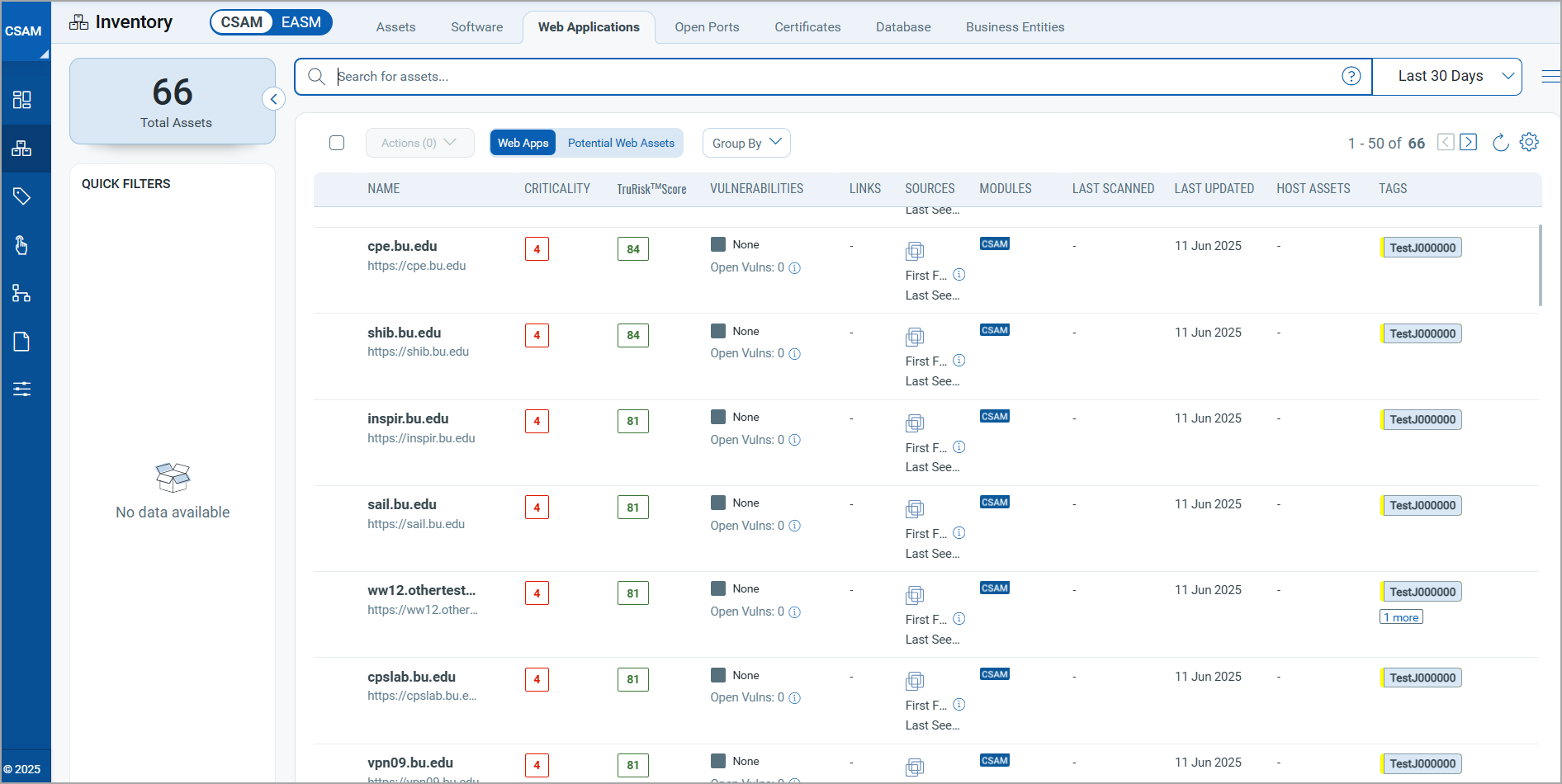Image resolution: width=1562 pixels, height=784 pixels.
Task: Click the refresh list icon
Action: pyautogui.click(x=1500, y=143)
